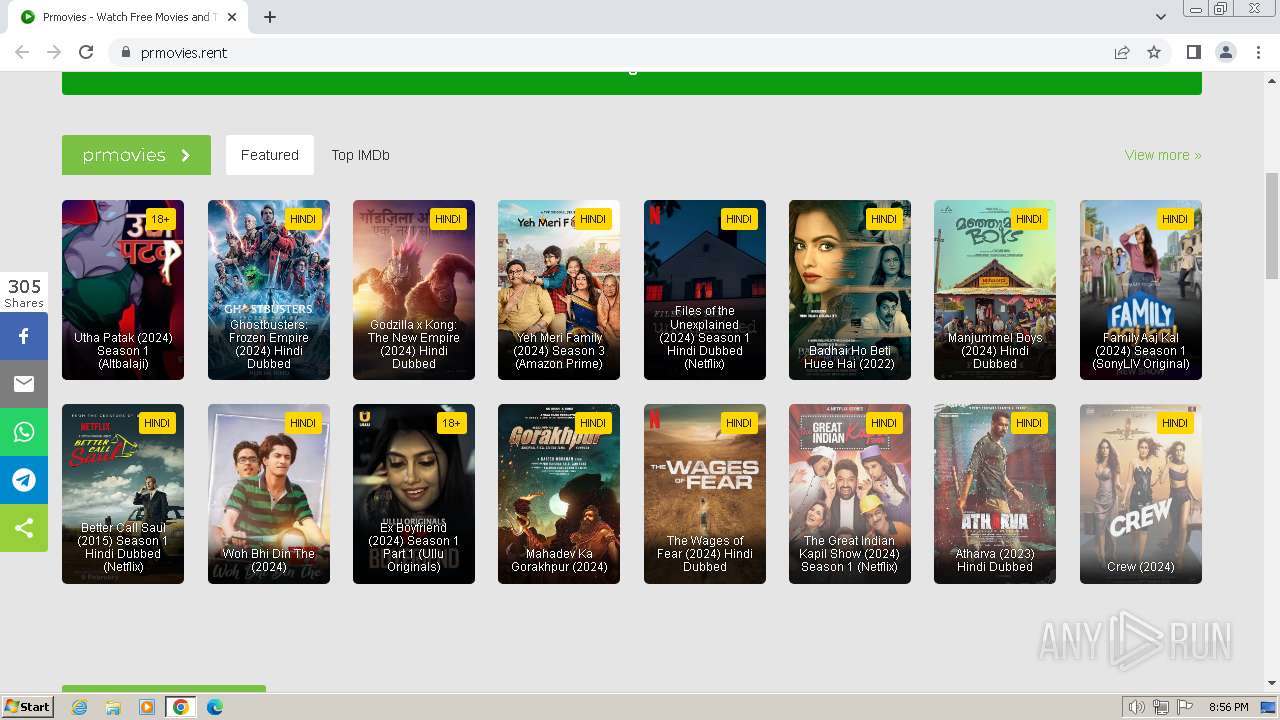The height and width of the screenshot is (720, 1280).
Task: Open Woh Bhi Din The poster
Action: 269,494
